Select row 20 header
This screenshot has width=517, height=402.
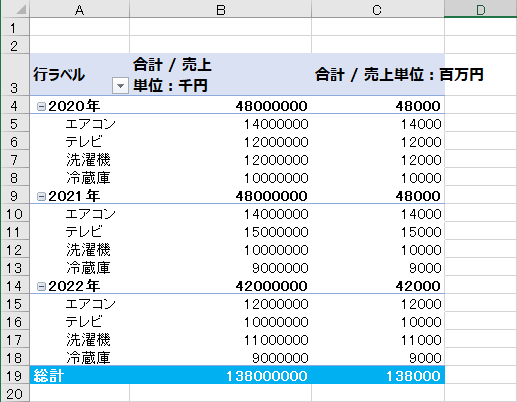coord(16,393)
